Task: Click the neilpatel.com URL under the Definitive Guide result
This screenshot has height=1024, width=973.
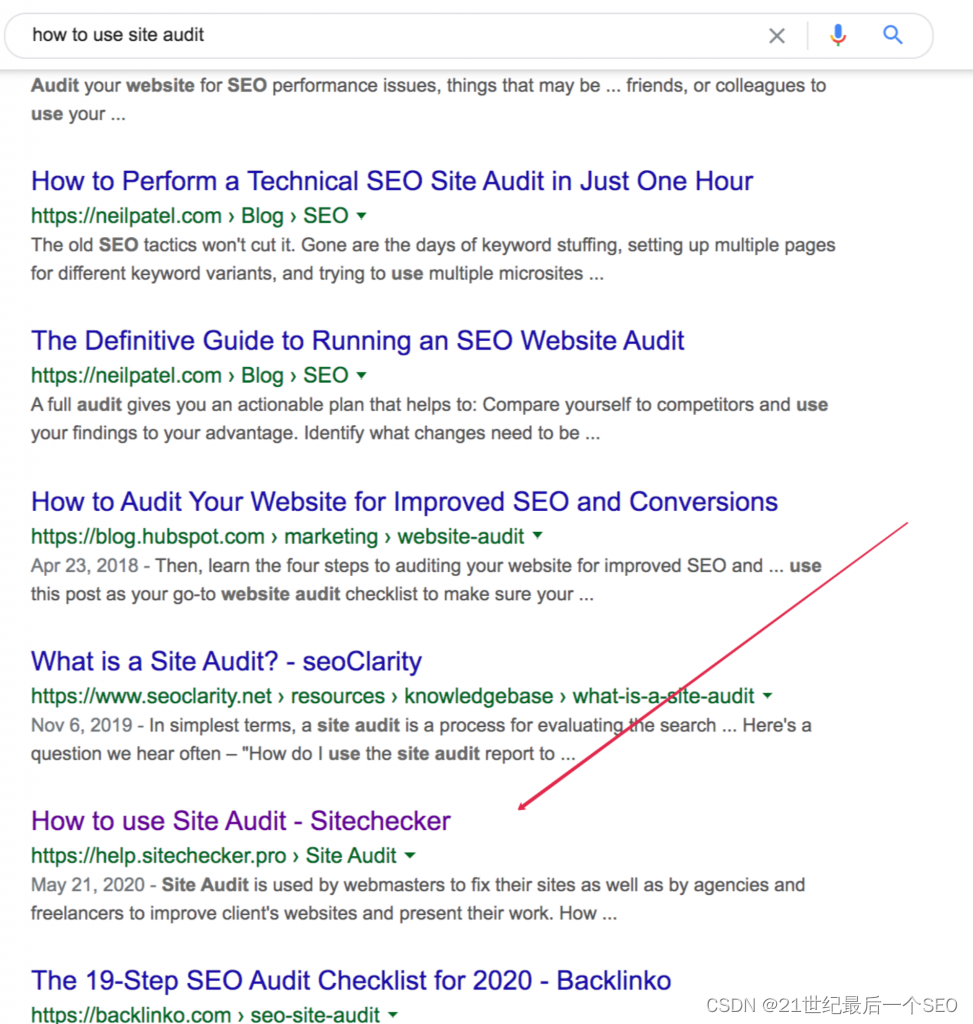Action: point(190,375)
